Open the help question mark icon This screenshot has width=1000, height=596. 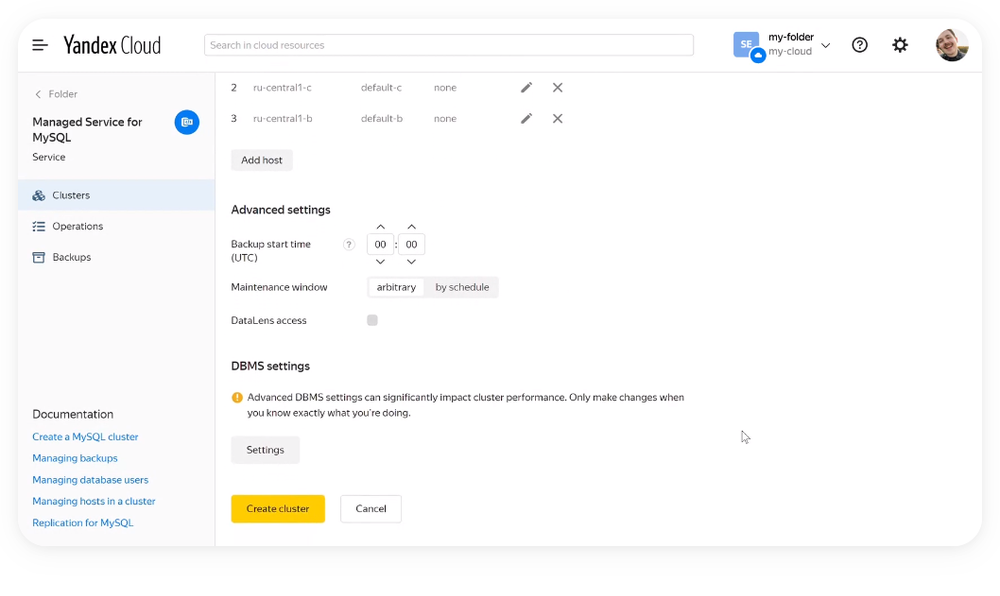(860, 45)
